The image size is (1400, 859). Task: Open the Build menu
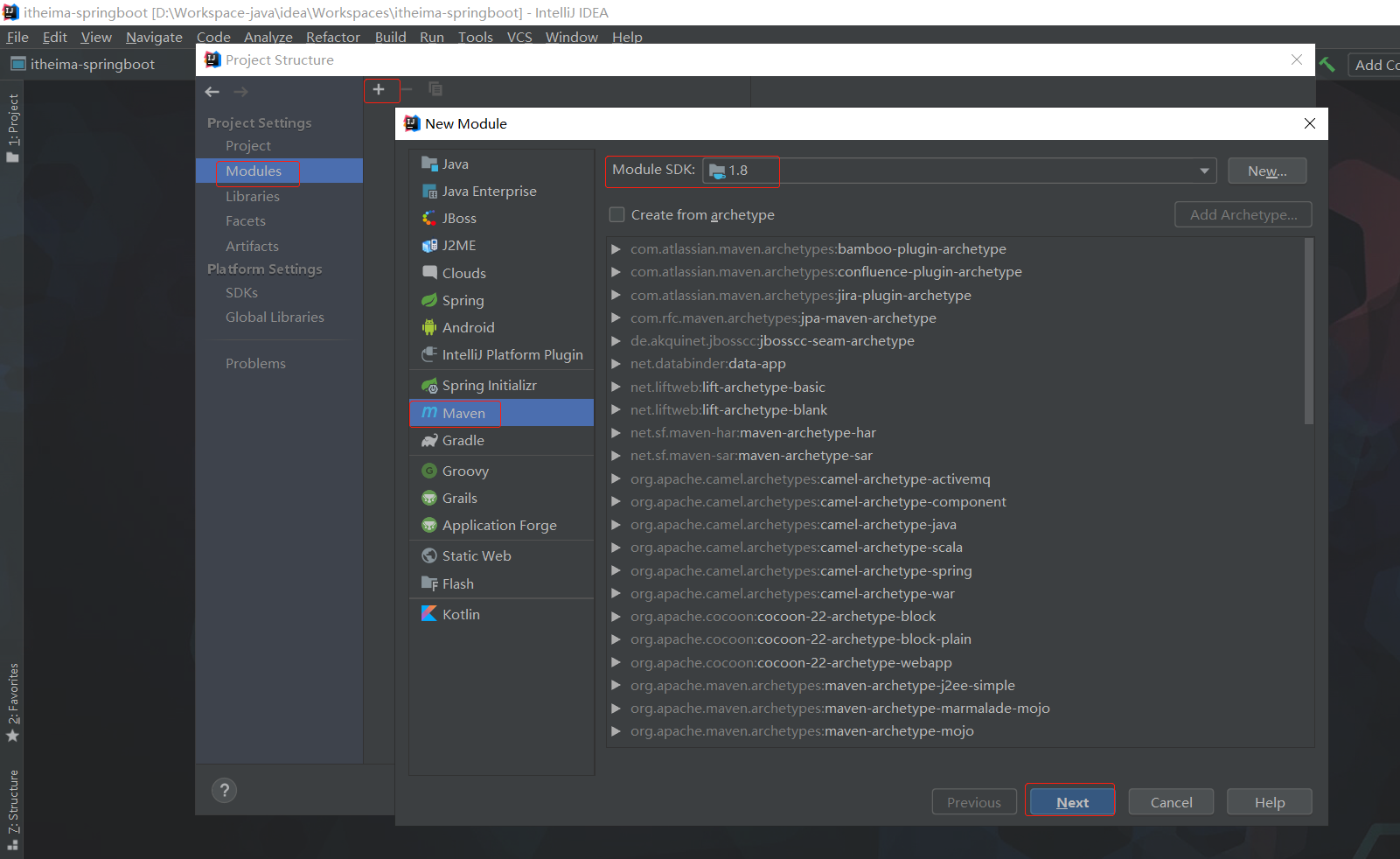point(391,37)
